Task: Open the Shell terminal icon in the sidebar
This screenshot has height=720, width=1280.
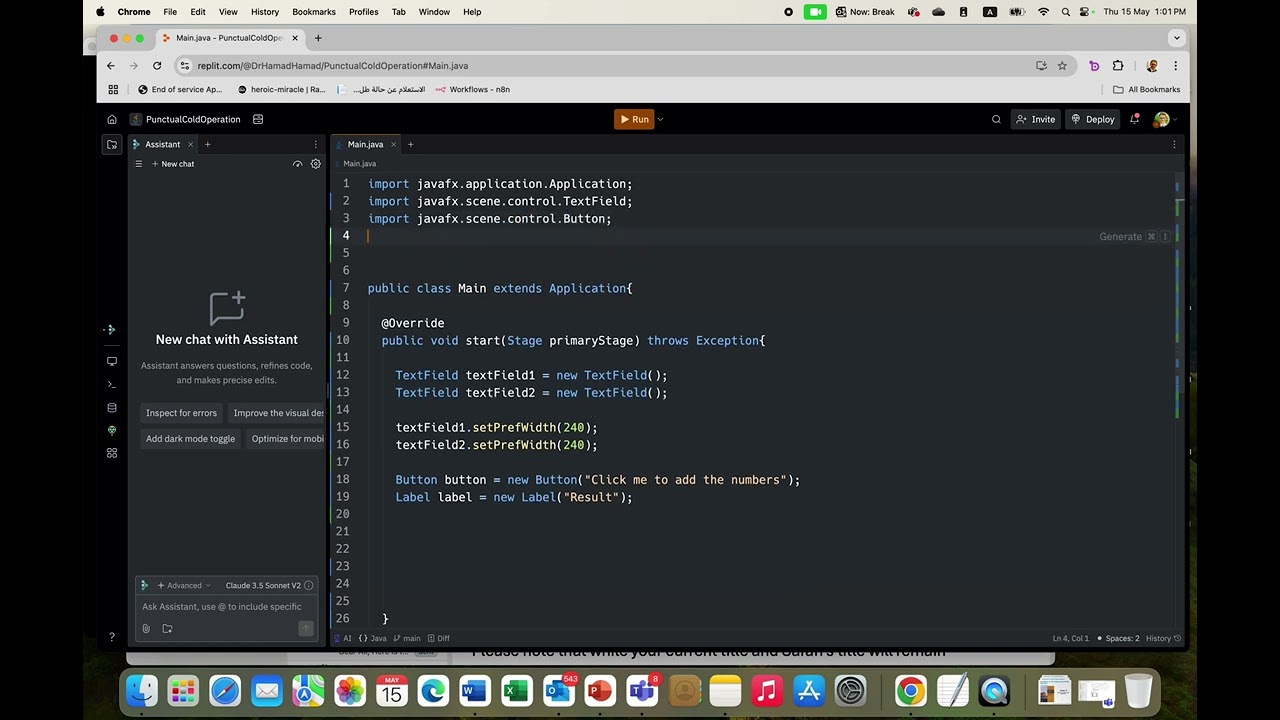Action: tap(112, 384)
